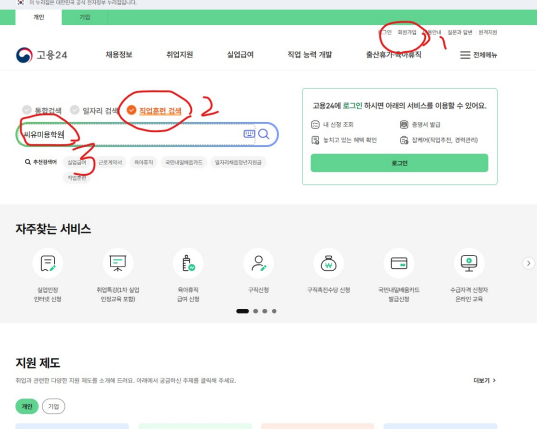Viewport: 537px width, 429px height.
Task: Select the 일자리 검색 radio option
Action: 75,110
